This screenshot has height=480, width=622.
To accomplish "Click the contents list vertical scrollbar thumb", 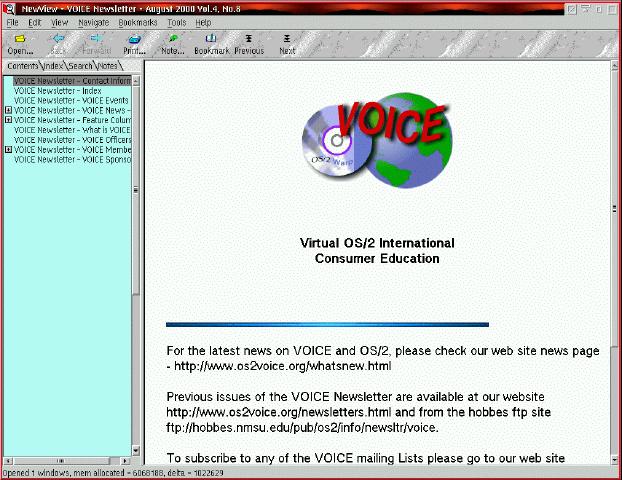I will pos(136,190).
